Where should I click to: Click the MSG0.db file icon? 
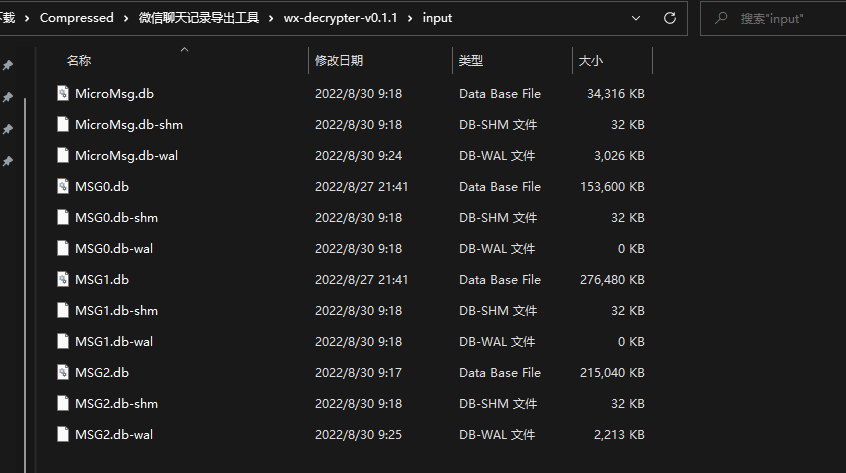pos(63,187)
